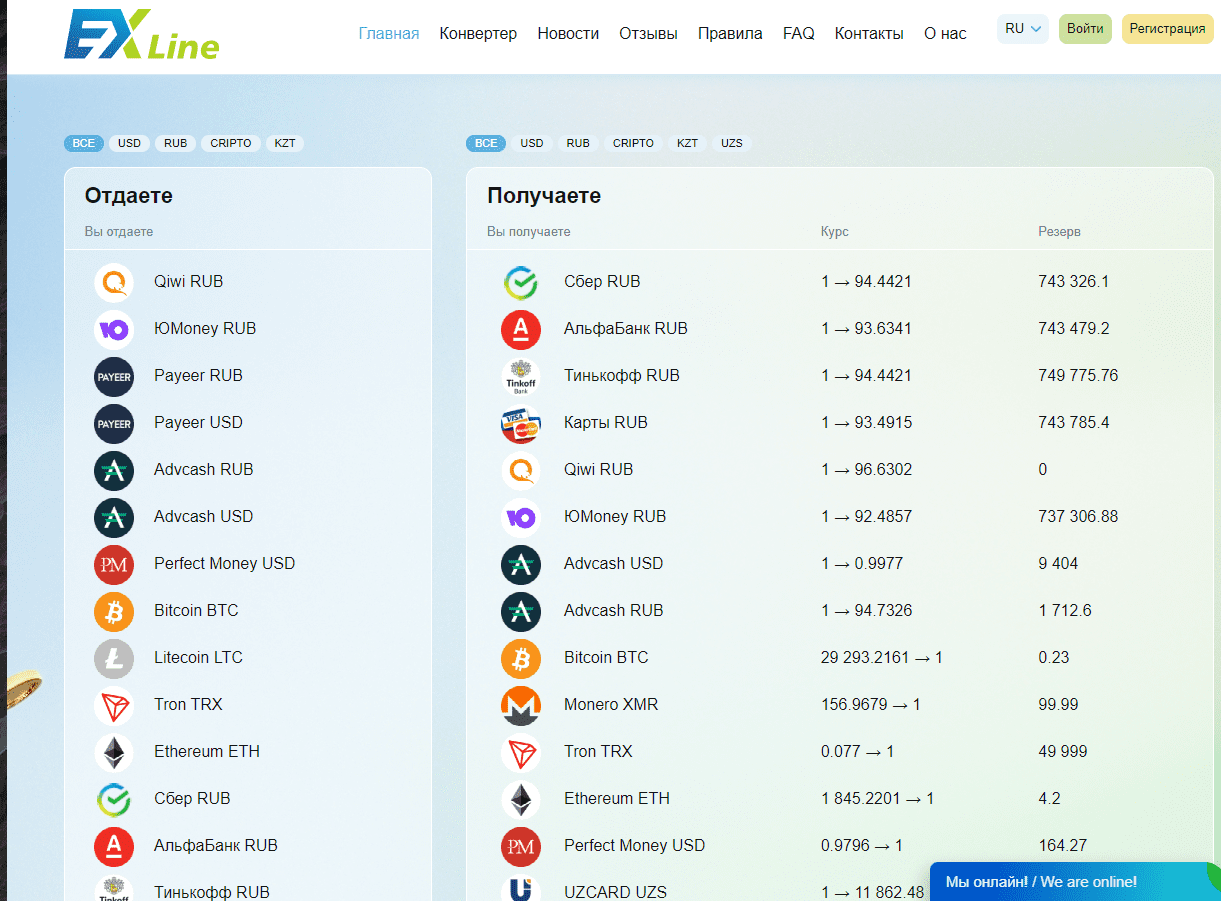Image resolution: width=1221 pixels, height=901 pixels.
Task: Click the Сбер RUB icon in Отдаете list
Action: pyautogui.click(x=114, y=799)
